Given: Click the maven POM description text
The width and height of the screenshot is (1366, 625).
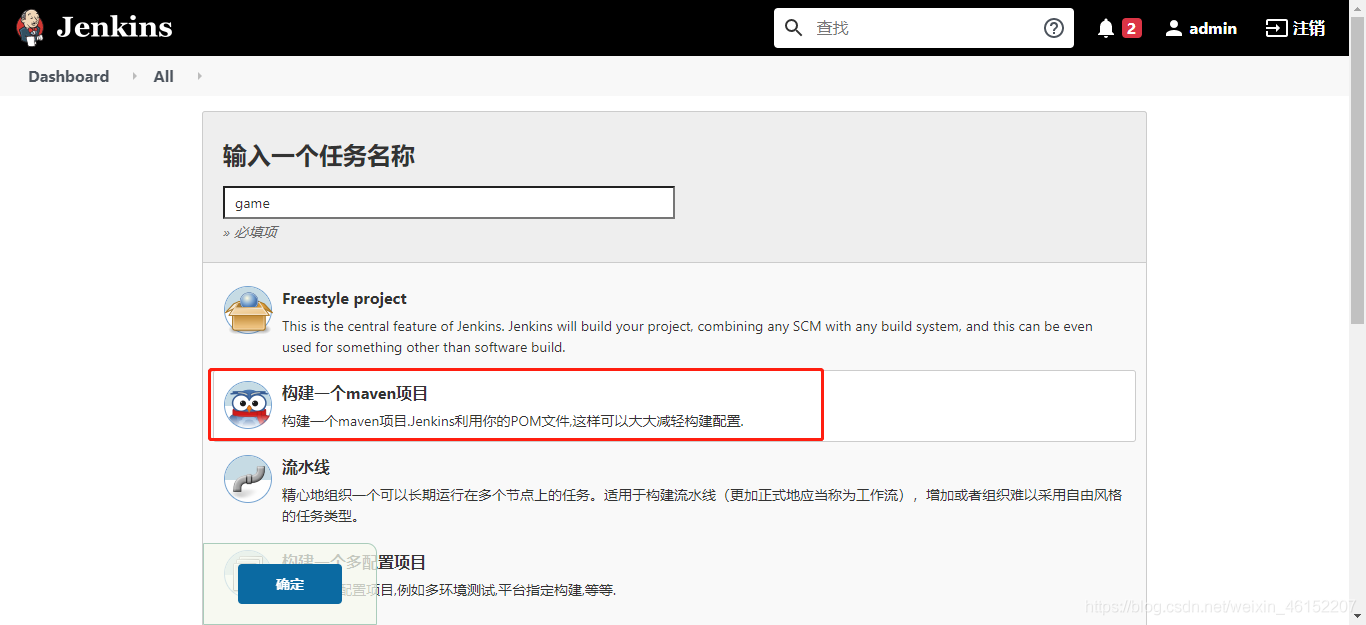Looking at the screenshot, I should (x=513, y=421).
